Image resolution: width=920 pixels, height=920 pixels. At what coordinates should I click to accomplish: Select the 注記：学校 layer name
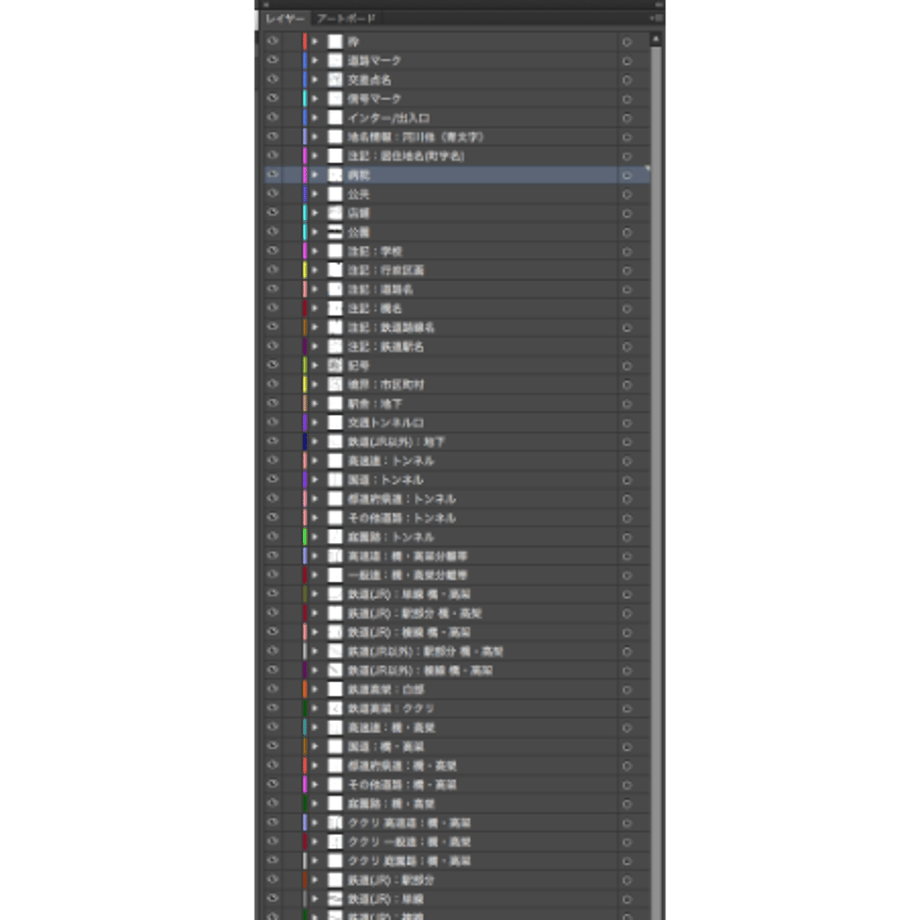coord(375,251)
